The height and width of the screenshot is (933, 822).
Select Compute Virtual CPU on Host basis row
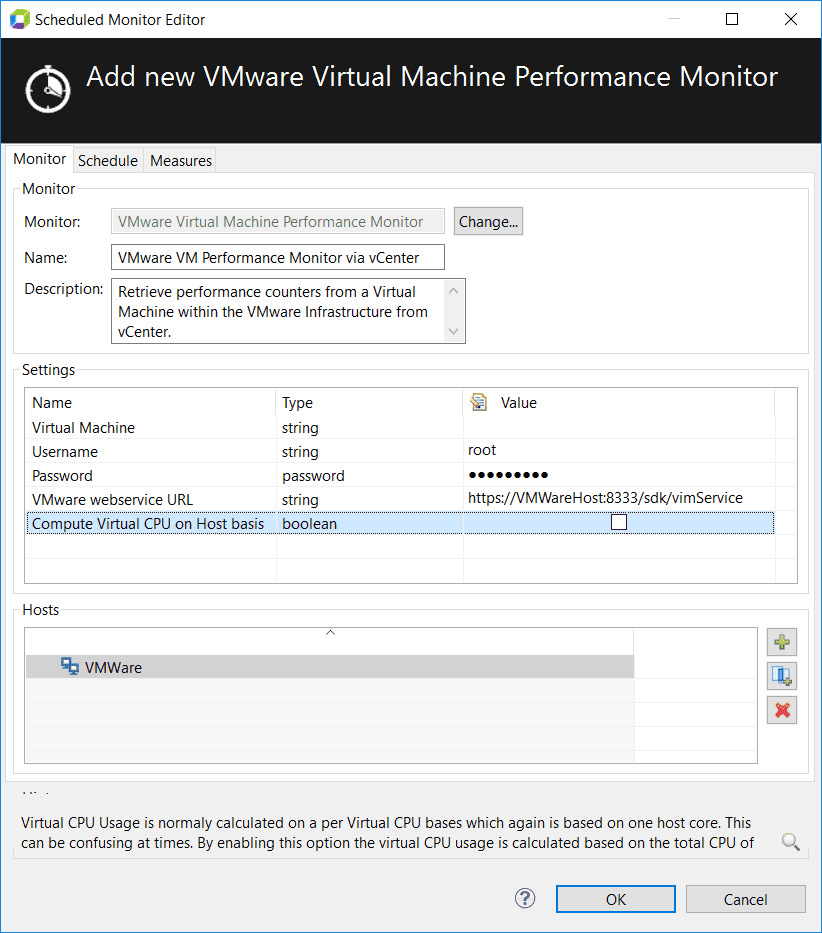click(x=400, y=523)
